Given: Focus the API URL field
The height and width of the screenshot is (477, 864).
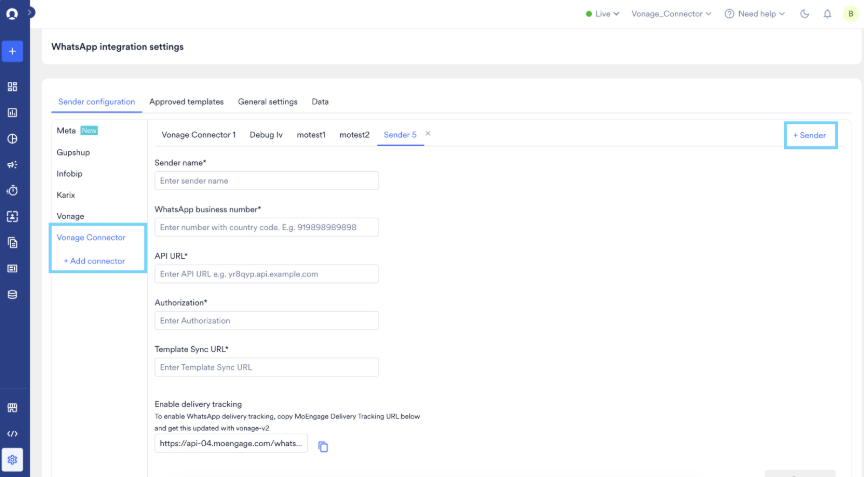Looking at the screenshot, I should 267,274.
